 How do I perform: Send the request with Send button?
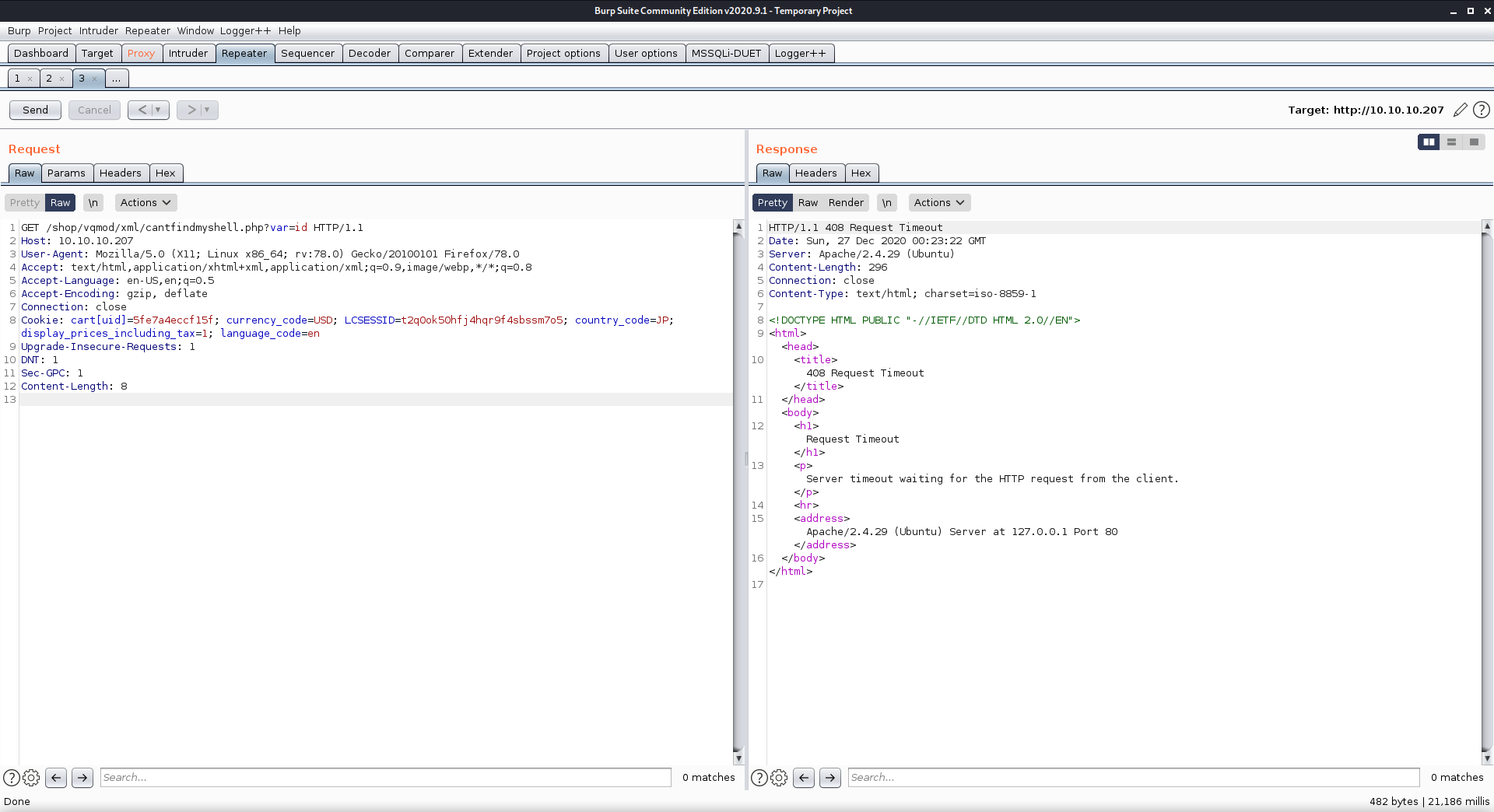point(35,110)
